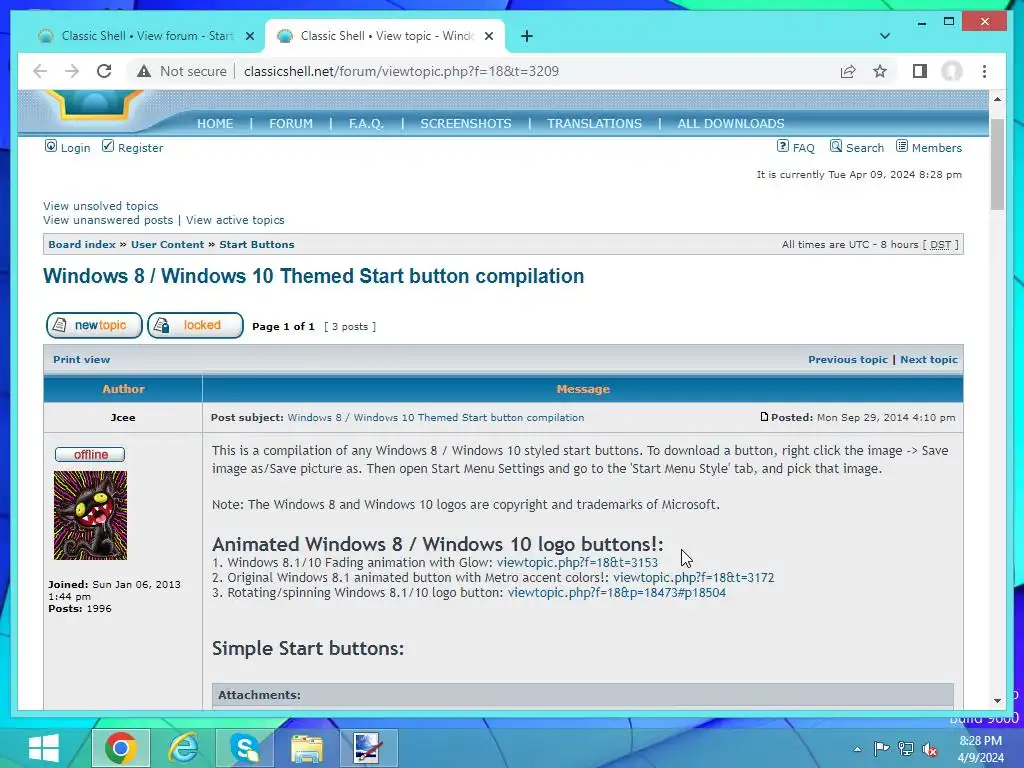Click Jcee's cat avatar image

pyautogui.click(x=90, y=515)
